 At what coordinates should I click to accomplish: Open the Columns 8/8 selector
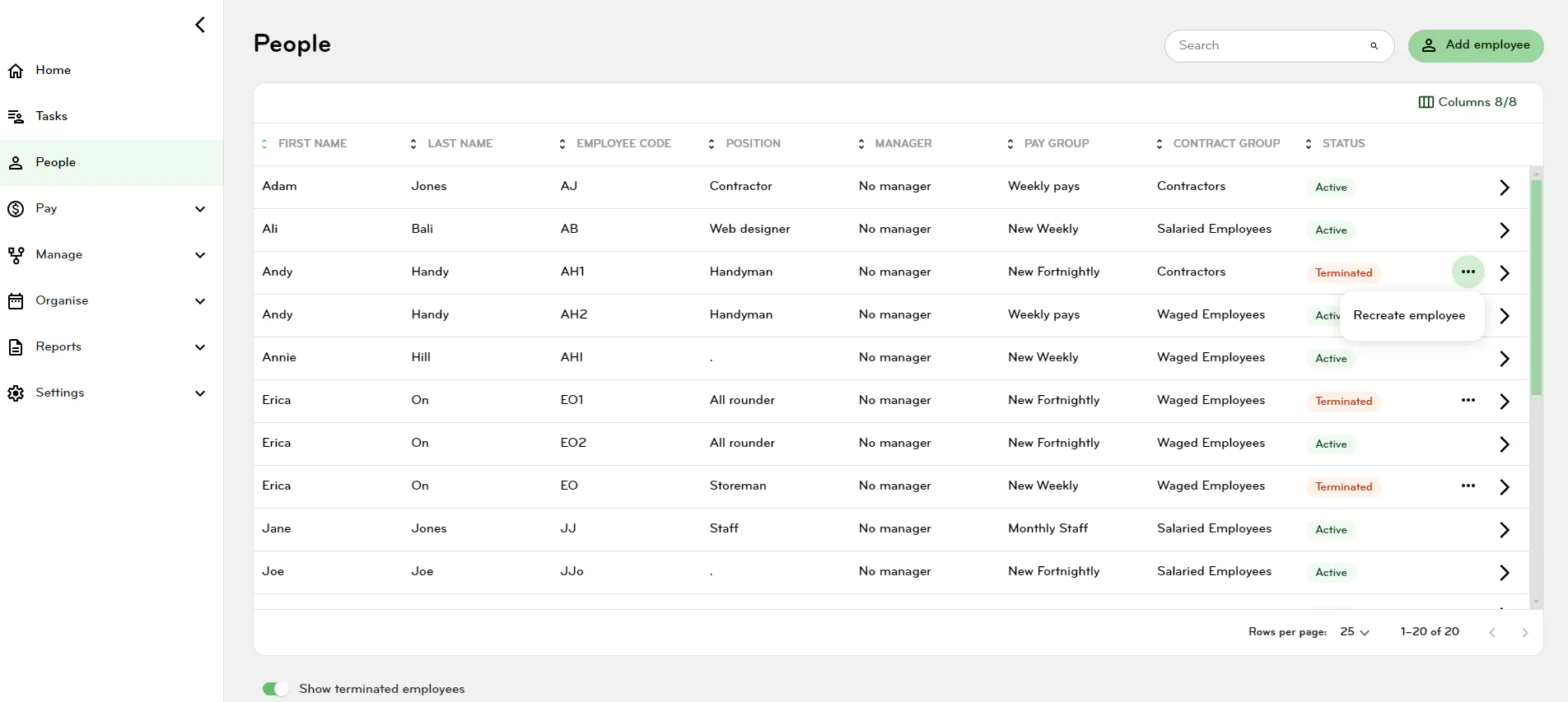[1467, 102]
